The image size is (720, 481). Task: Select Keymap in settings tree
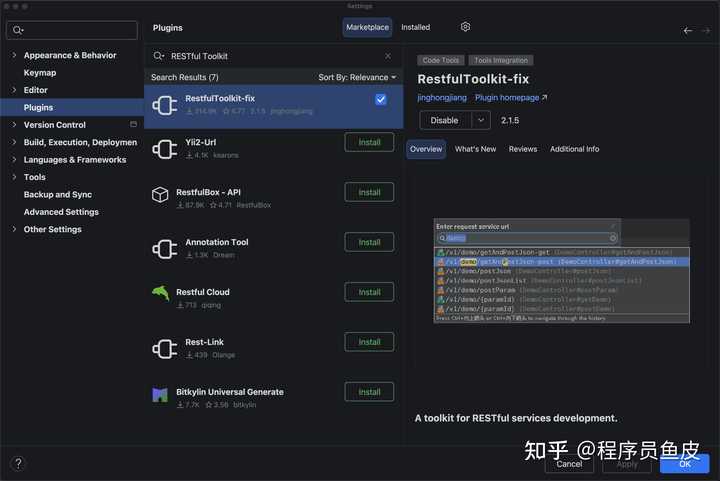tap(40, 73)
